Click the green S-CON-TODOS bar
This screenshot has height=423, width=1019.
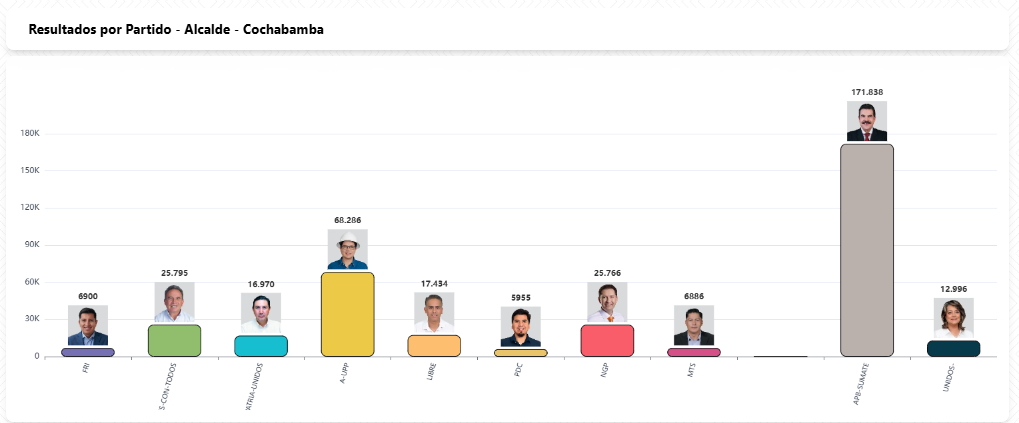[174, 340]
